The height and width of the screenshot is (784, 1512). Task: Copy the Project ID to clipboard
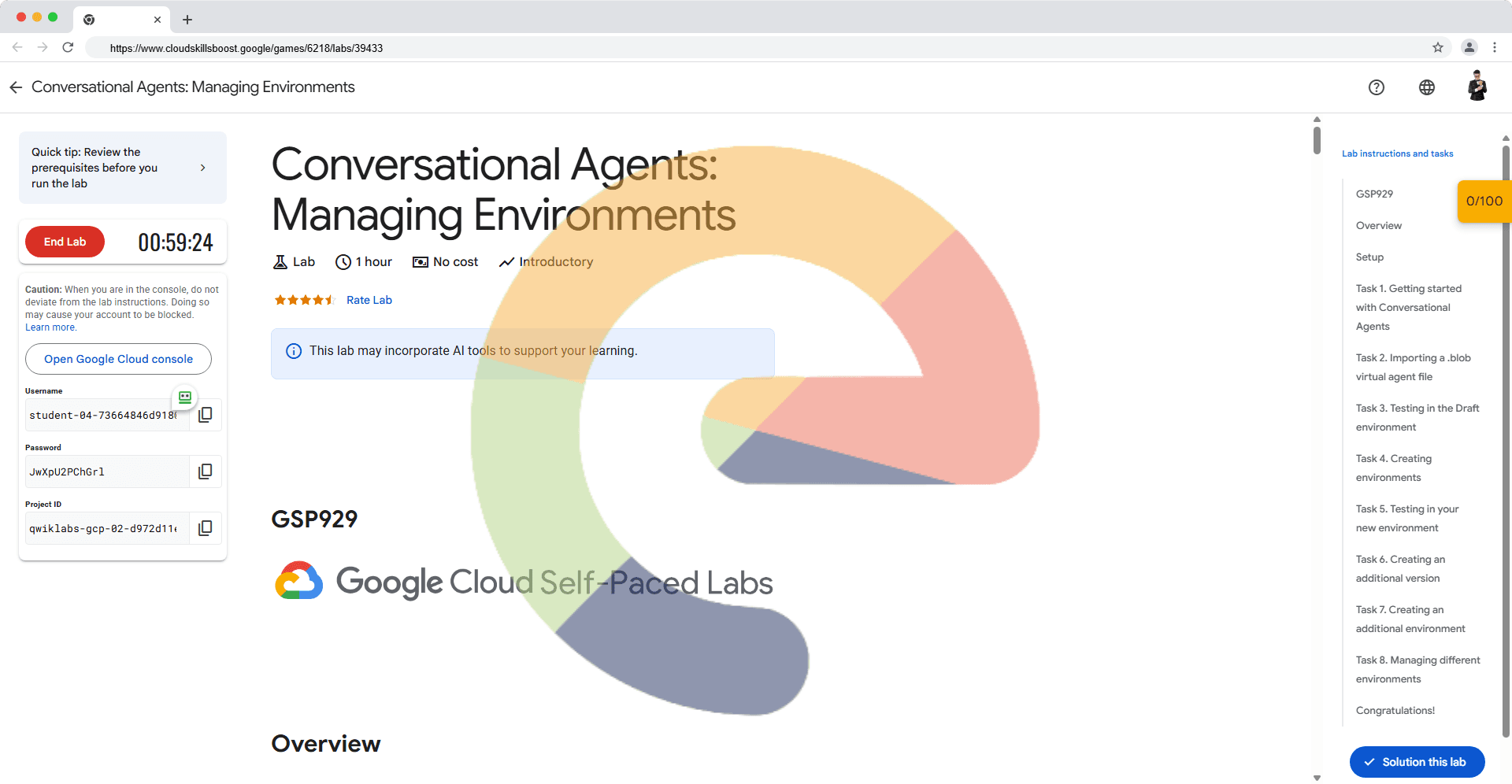point(205,528)
